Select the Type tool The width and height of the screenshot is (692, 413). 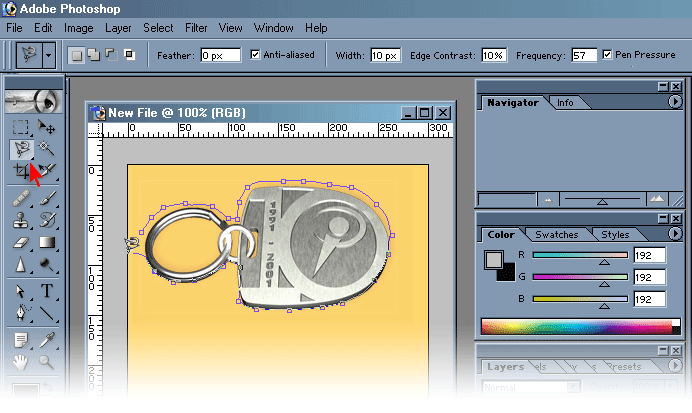(x=47, y=291)
